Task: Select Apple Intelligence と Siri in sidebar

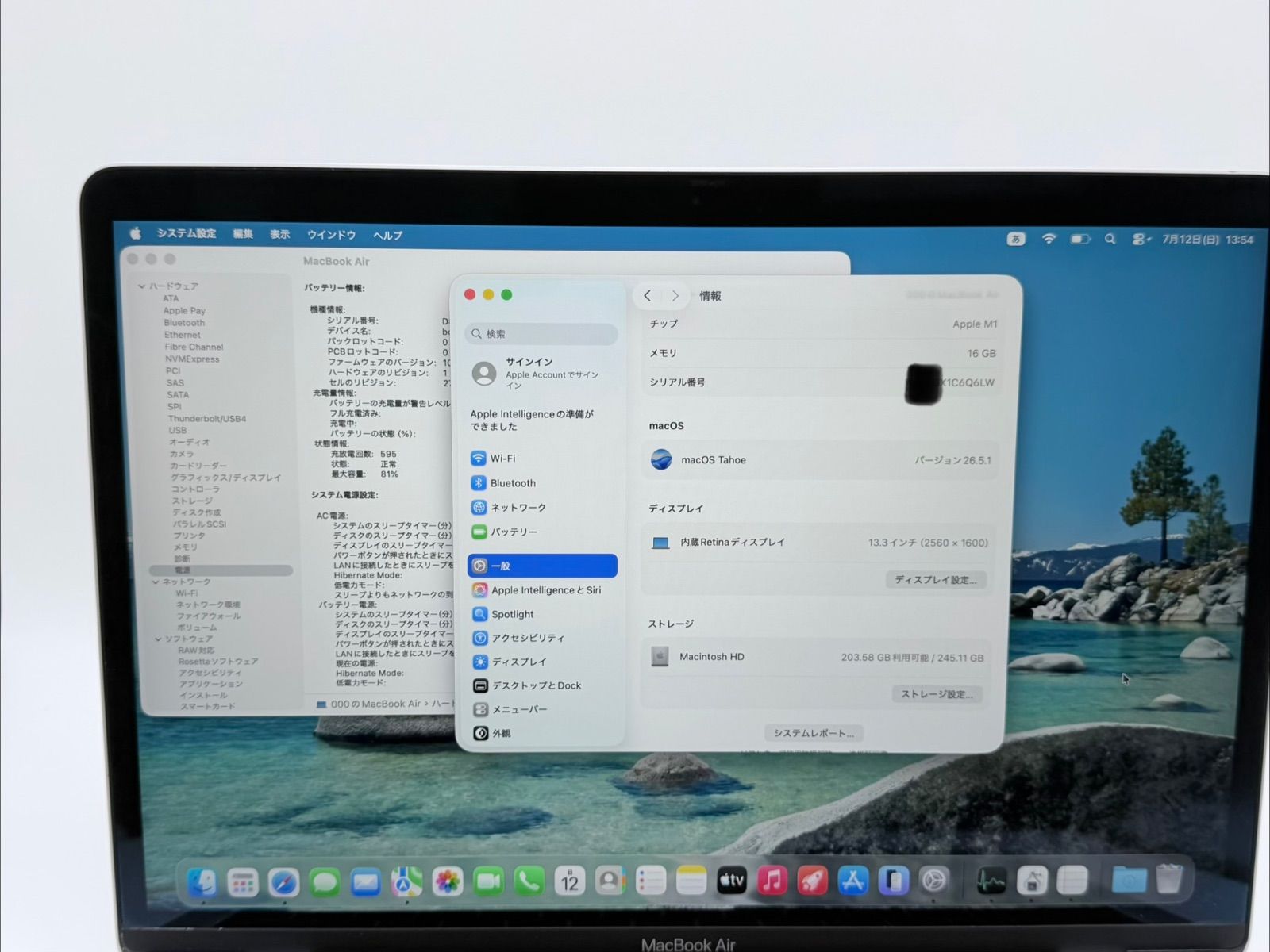Action: coord(542,590)
